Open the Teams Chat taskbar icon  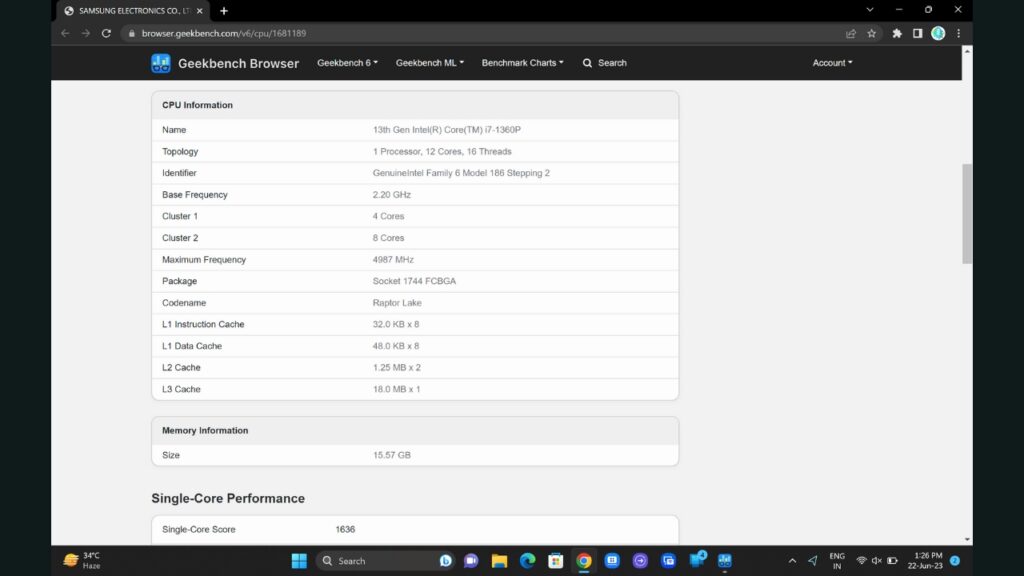471,560
